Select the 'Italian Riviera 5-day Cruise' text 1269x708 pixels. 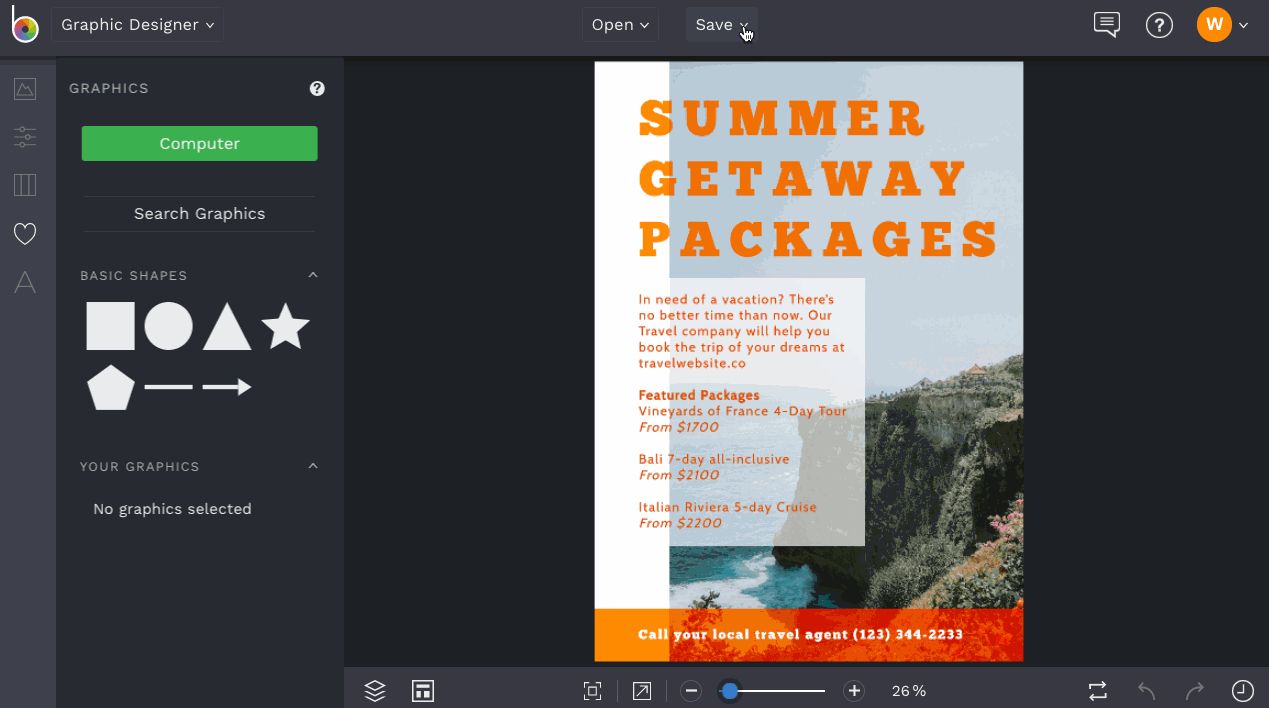click(728, 507)
